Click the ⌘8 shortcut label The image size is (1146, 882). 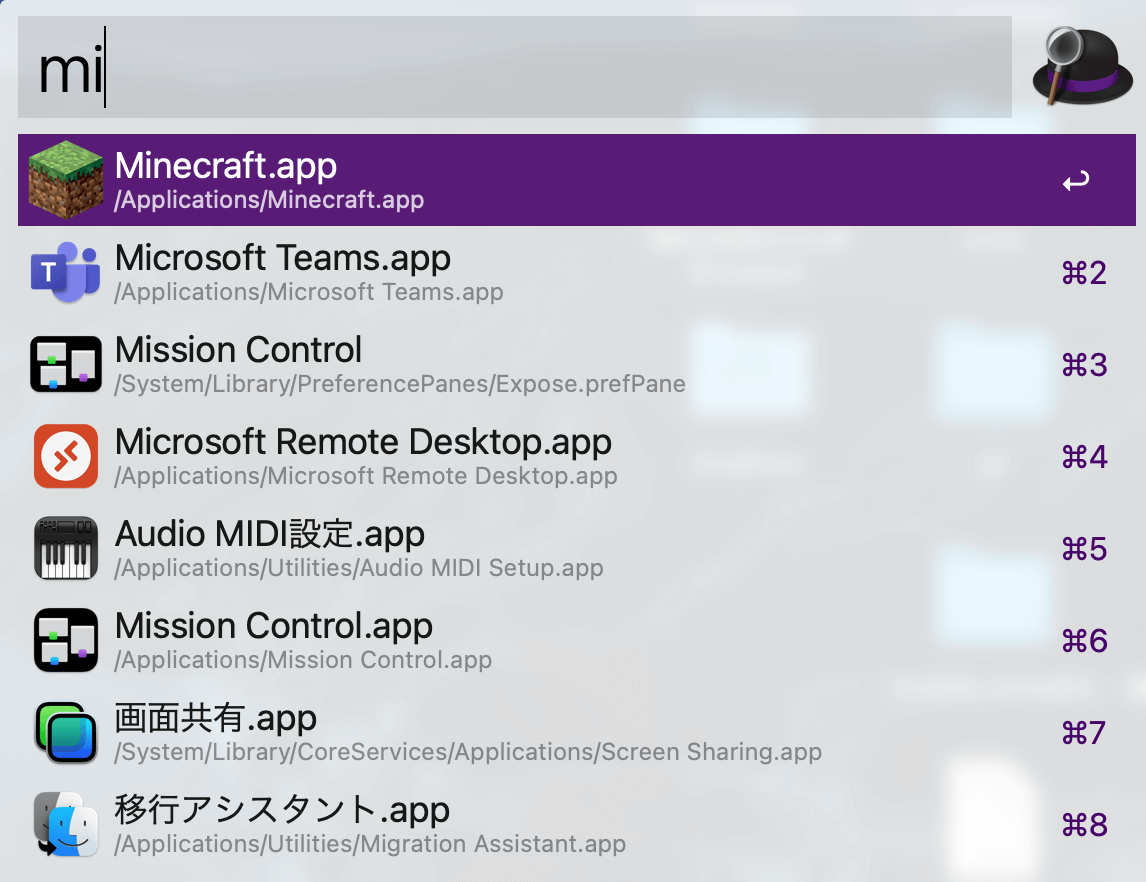tap(1085, 826)
